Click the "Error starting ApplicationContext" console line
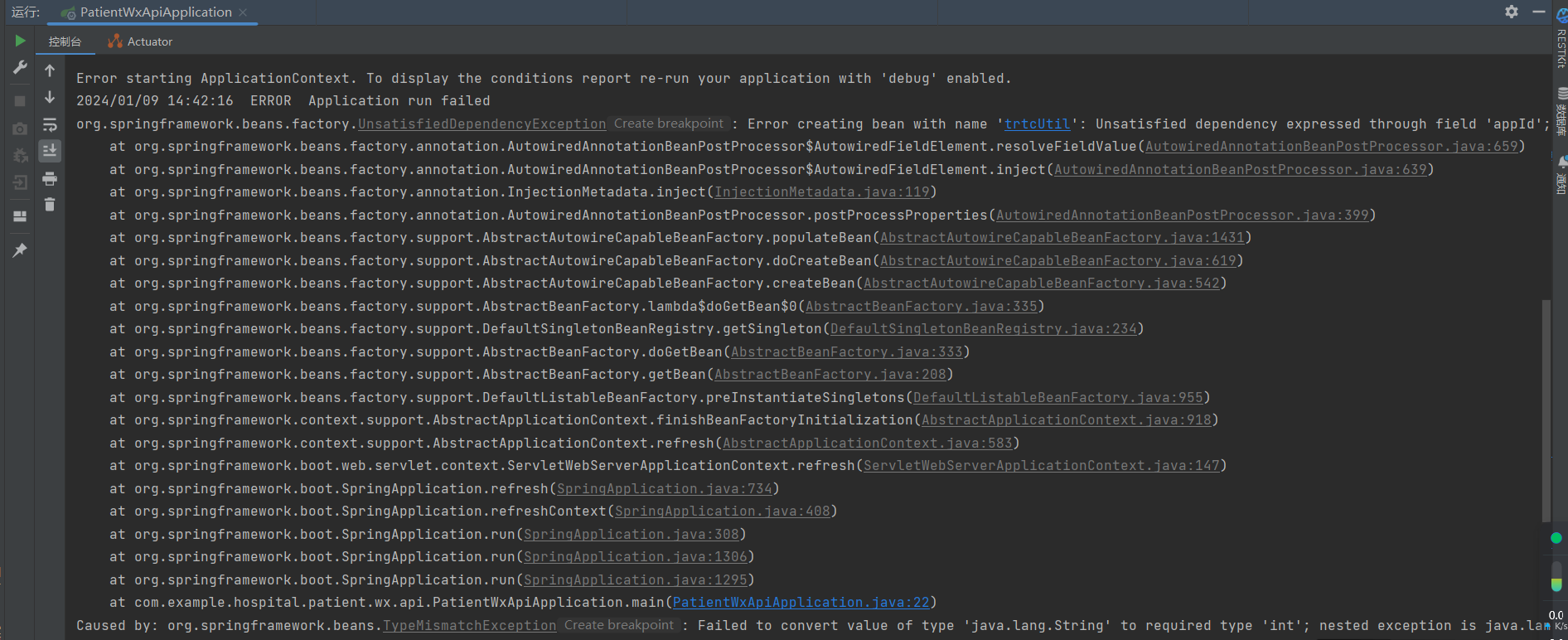1568x640 pixels. point(544,78)
